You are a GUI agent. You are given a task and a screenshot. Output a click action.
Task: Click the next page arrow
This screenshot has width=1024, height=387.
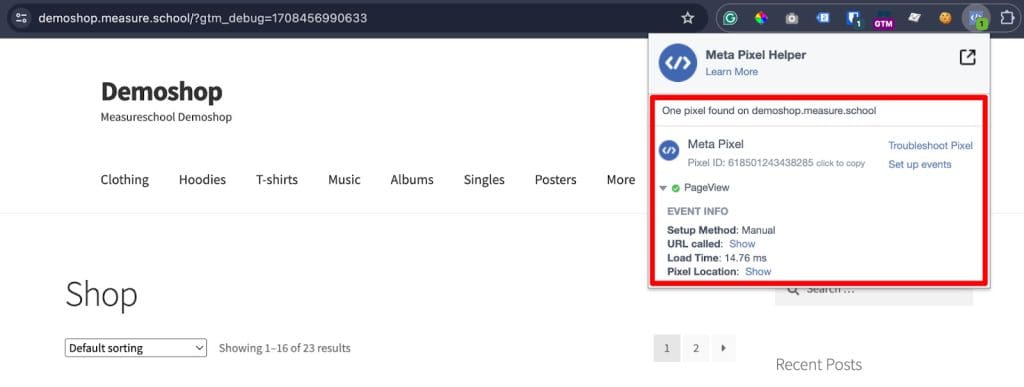(723, 348)
